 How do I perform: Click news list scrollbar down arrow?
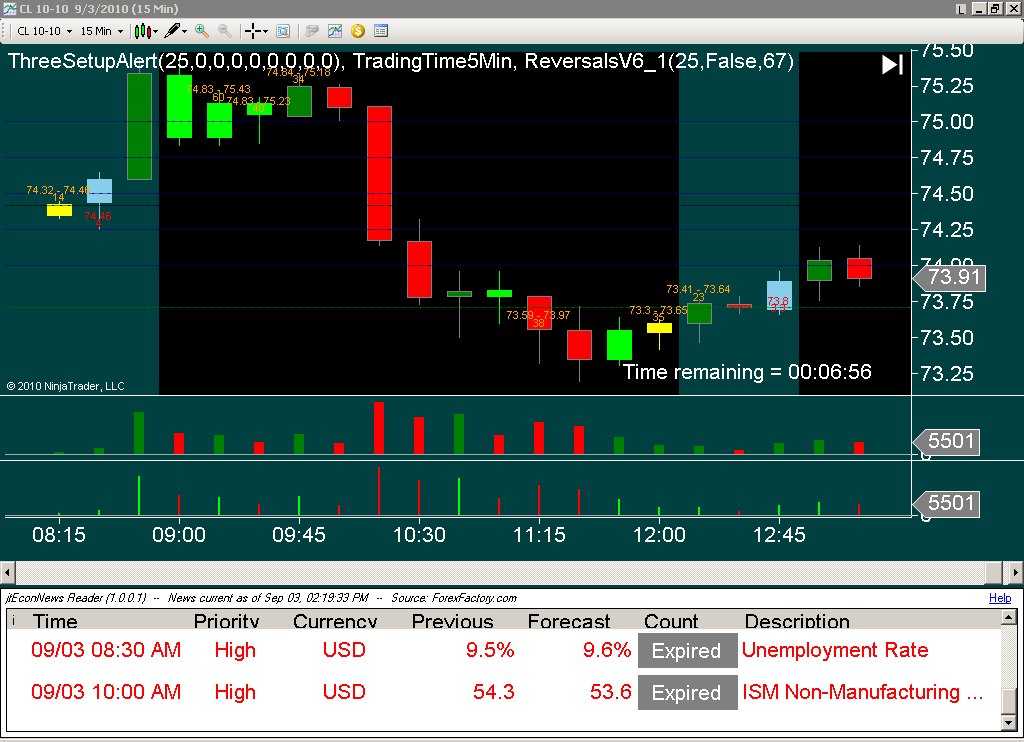pyautogui.click(x=1009, y=723)
